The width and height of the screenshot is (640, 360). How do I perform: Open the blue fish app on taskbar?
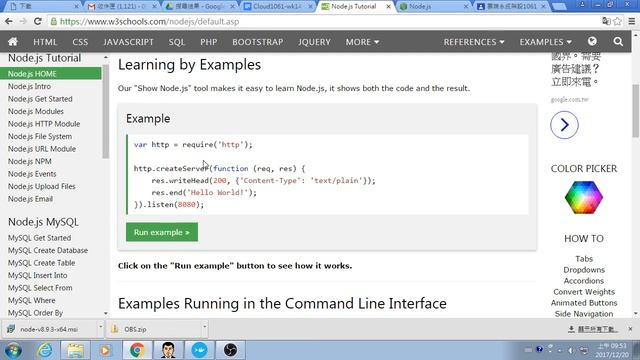(199, 350)
